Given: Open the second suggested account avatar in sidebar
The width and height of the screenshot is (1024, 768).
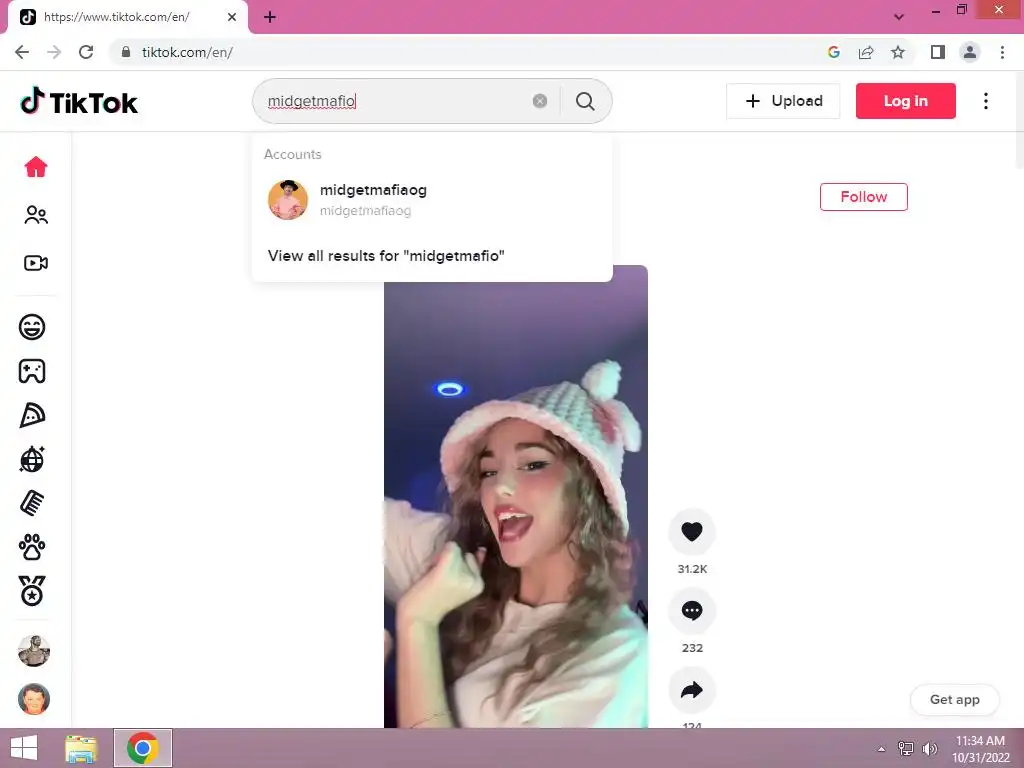Looking at the screenshot, I should (34, 699).
